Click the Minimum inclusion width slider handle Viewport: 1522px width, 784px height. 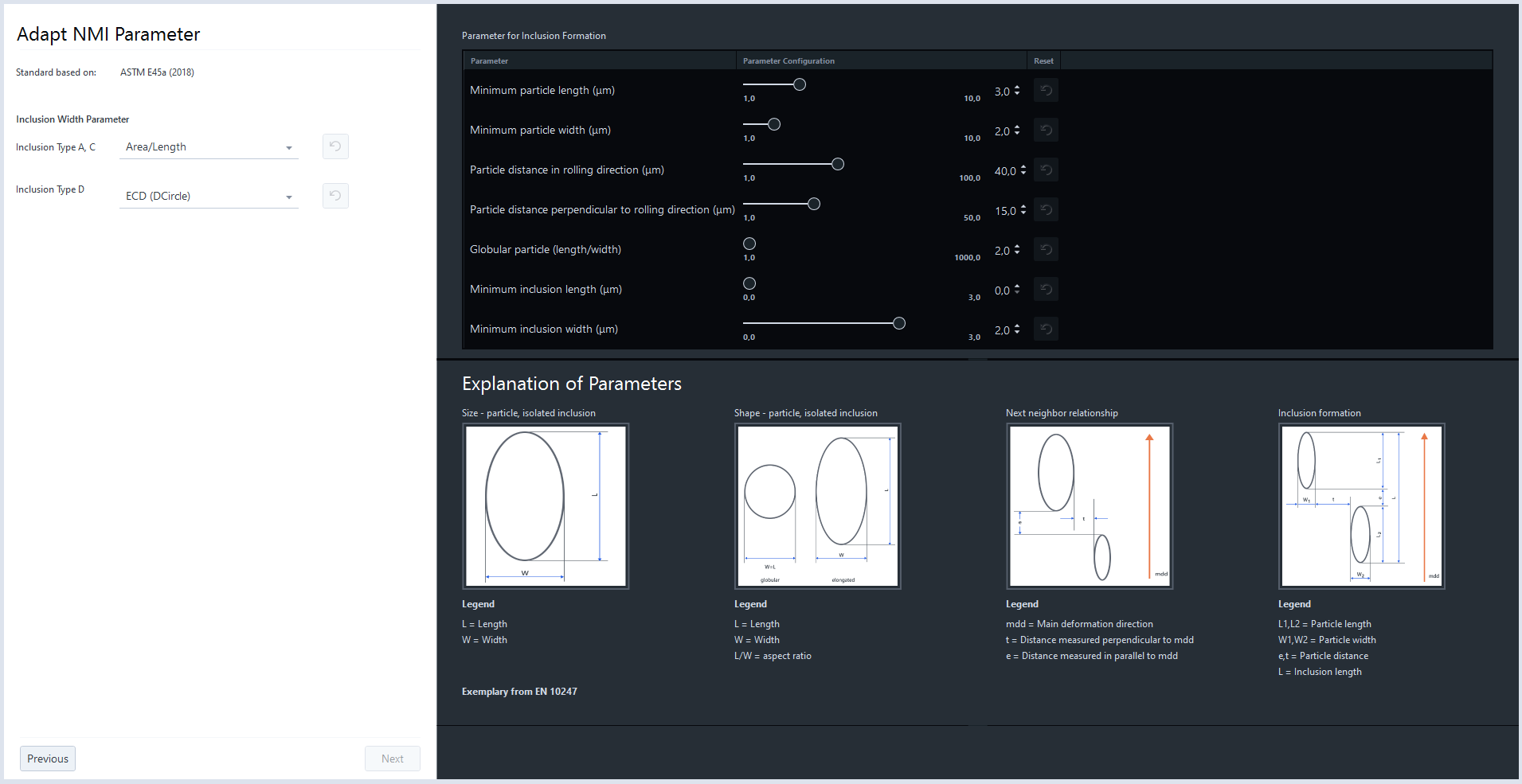(x=899, y=323)
